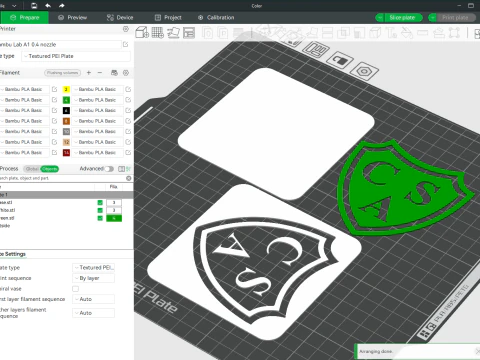480x360 pixels.
Task: Open Other layers filament sequence Auto dropdown
Action: pos(94,313)
